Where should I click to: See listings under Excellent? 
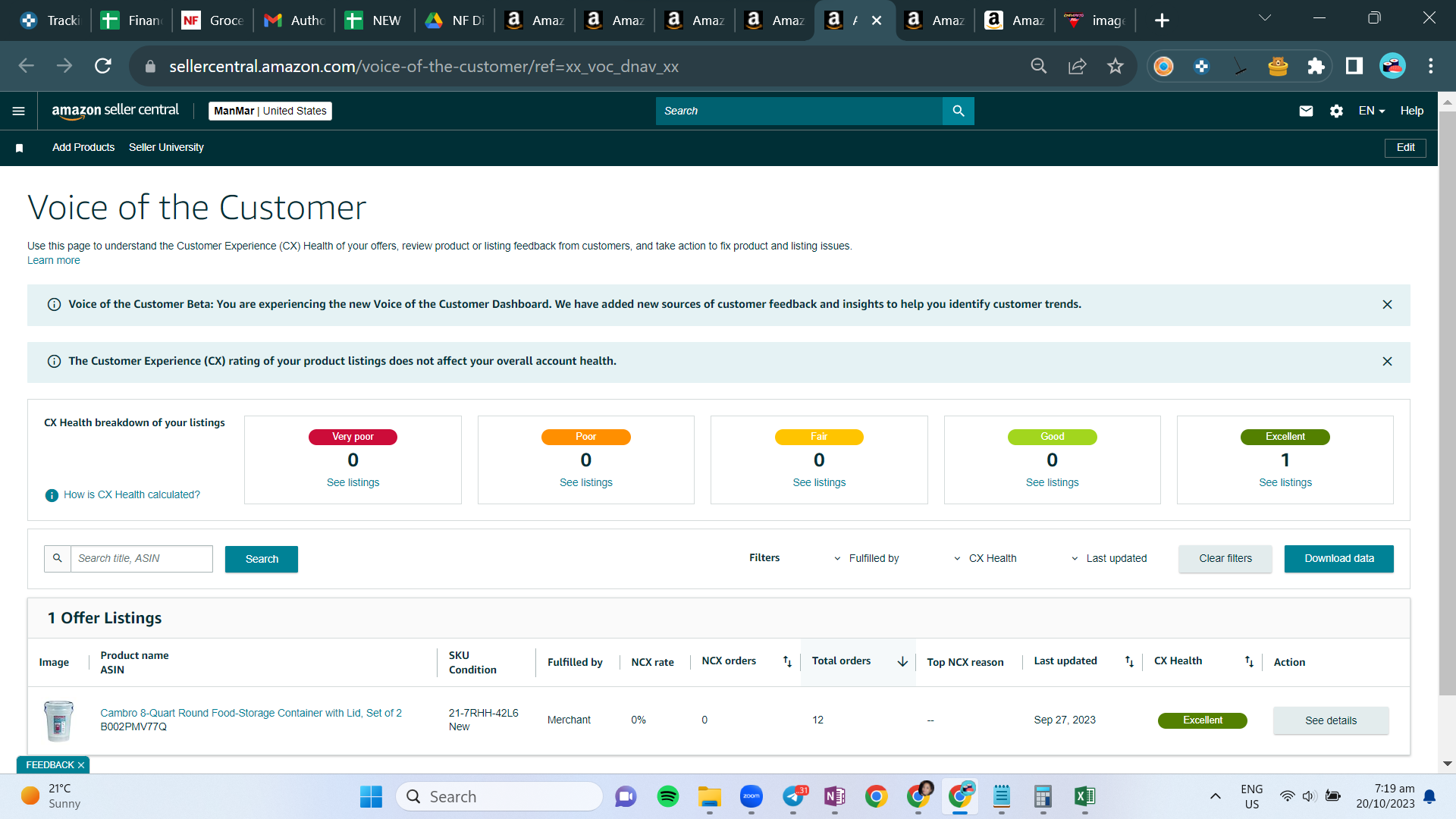[x=1285, y=483]
